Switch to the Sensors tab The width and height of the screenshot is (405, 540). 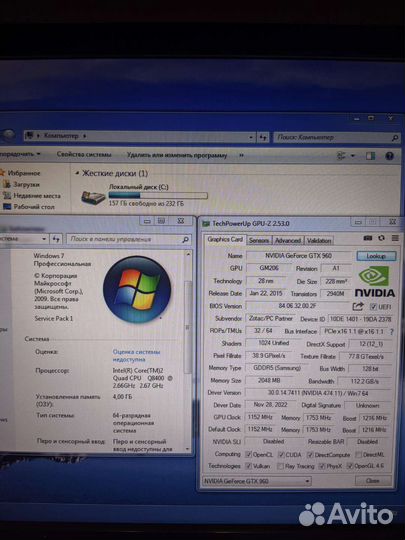tap(259, 240)
